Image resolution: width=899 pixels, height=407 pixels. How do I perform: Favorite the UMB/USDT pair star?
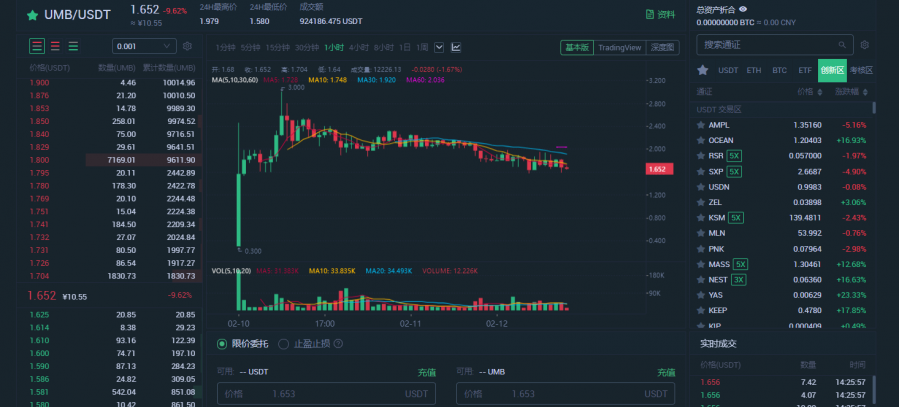(x=32, y=15)
